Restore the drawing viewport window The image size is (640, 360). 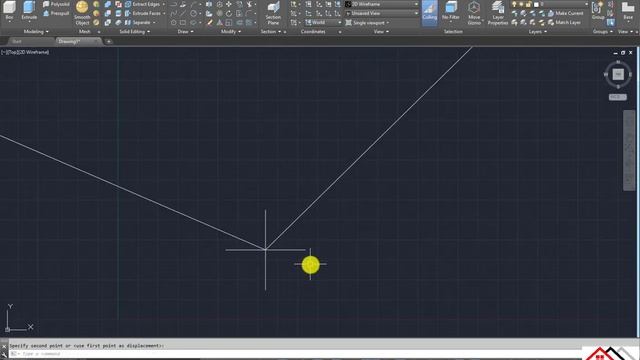coord(623,53)
